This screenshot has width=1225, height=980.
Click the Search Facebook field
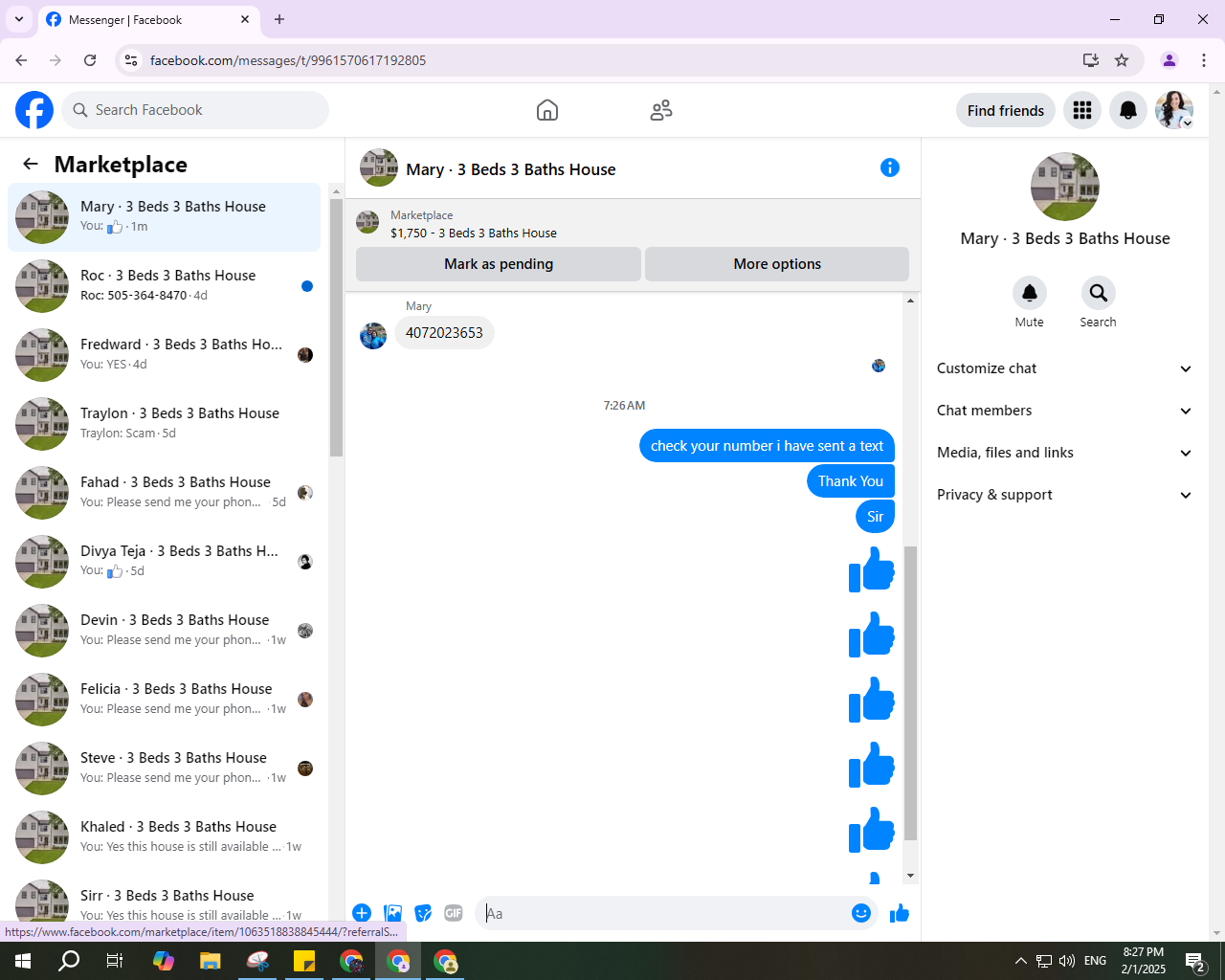(195, 110)
